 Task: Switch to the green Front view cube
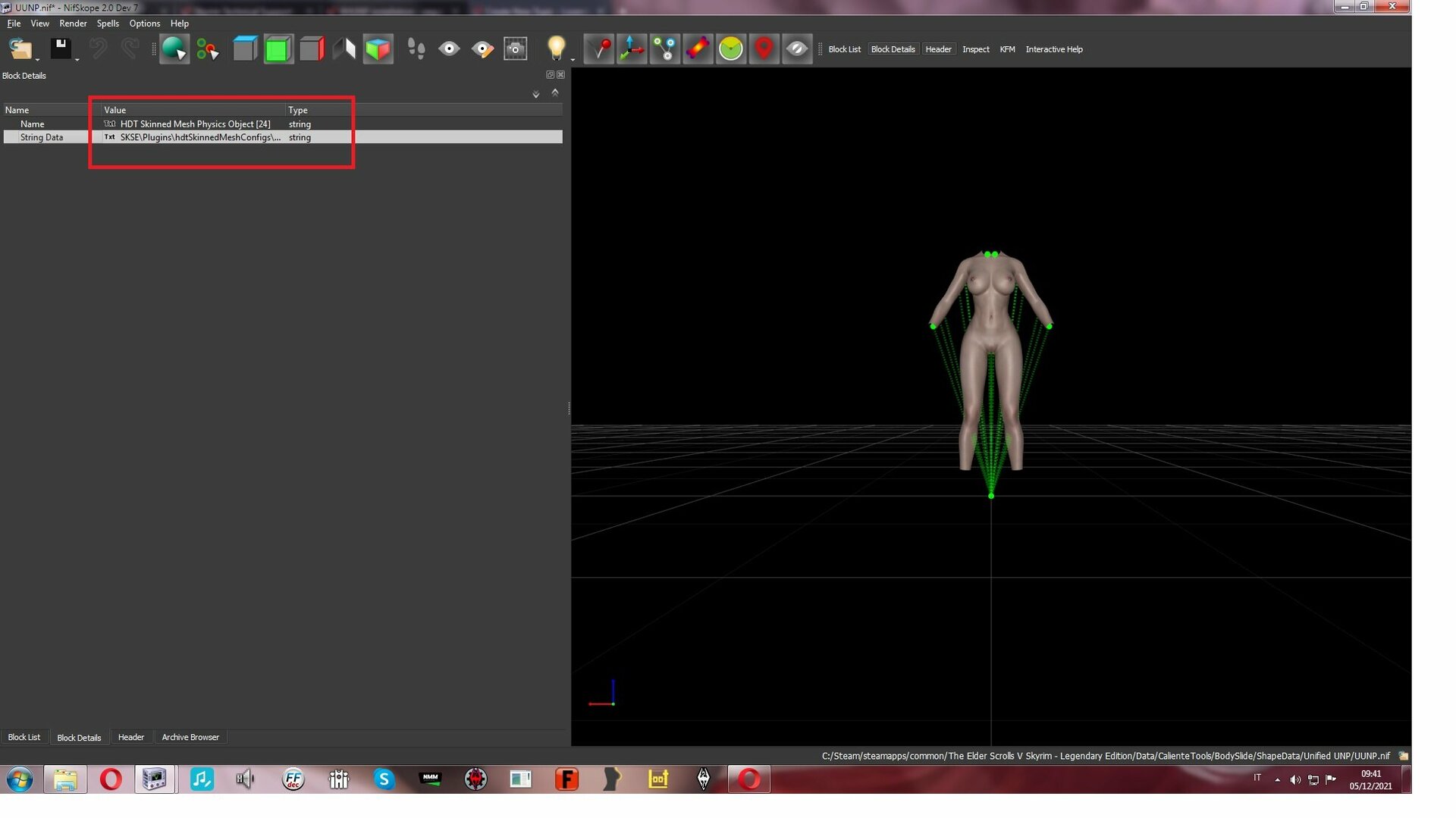point(278,49)
